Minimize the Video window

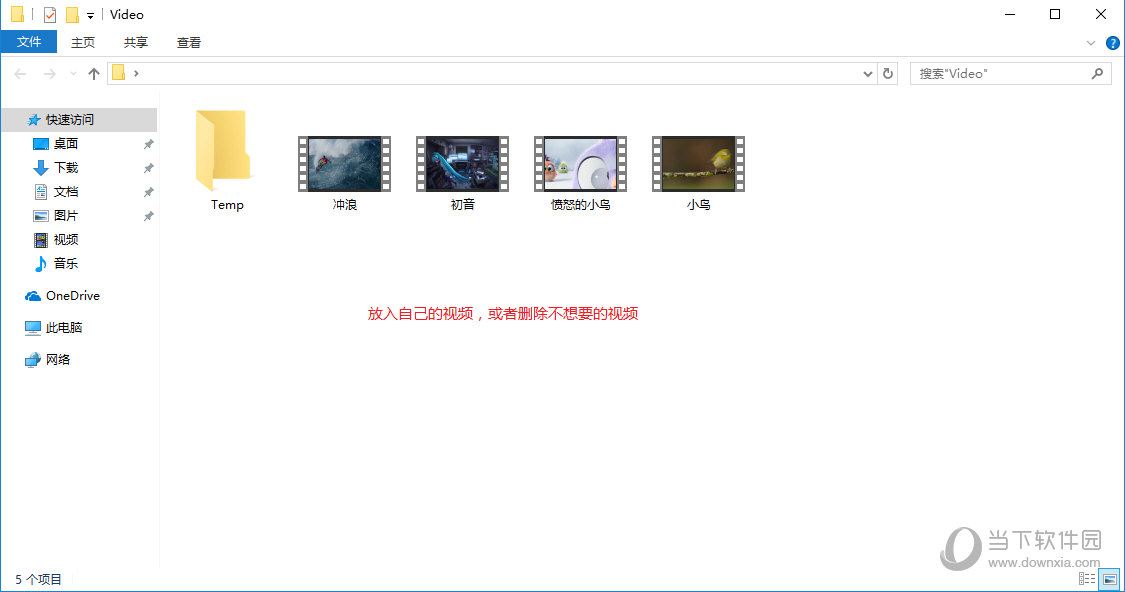1009,14
